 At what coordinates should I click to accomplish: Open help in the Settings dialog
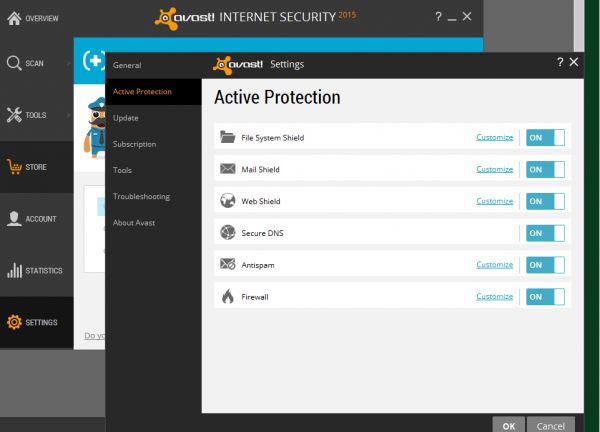click(560, 62)
